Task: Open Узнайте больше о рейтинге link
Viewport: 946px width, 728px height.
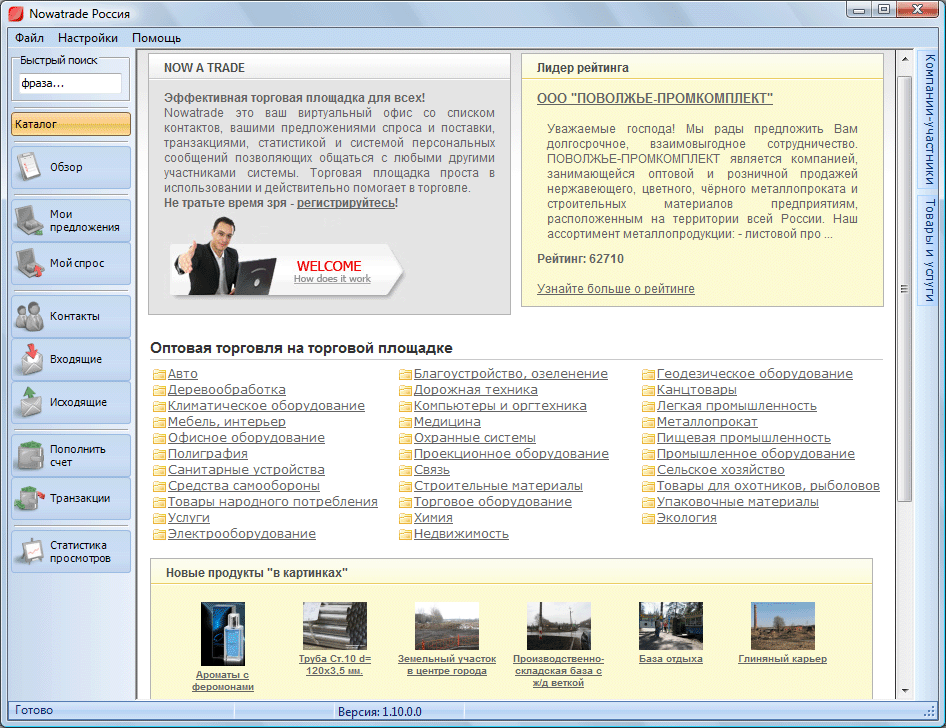Action: click(615, 289)
